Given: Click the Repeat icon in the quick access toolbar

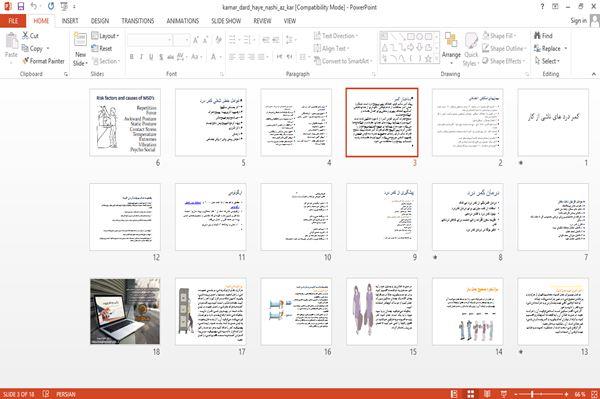Looking at the screenshot, I should 51,6.
